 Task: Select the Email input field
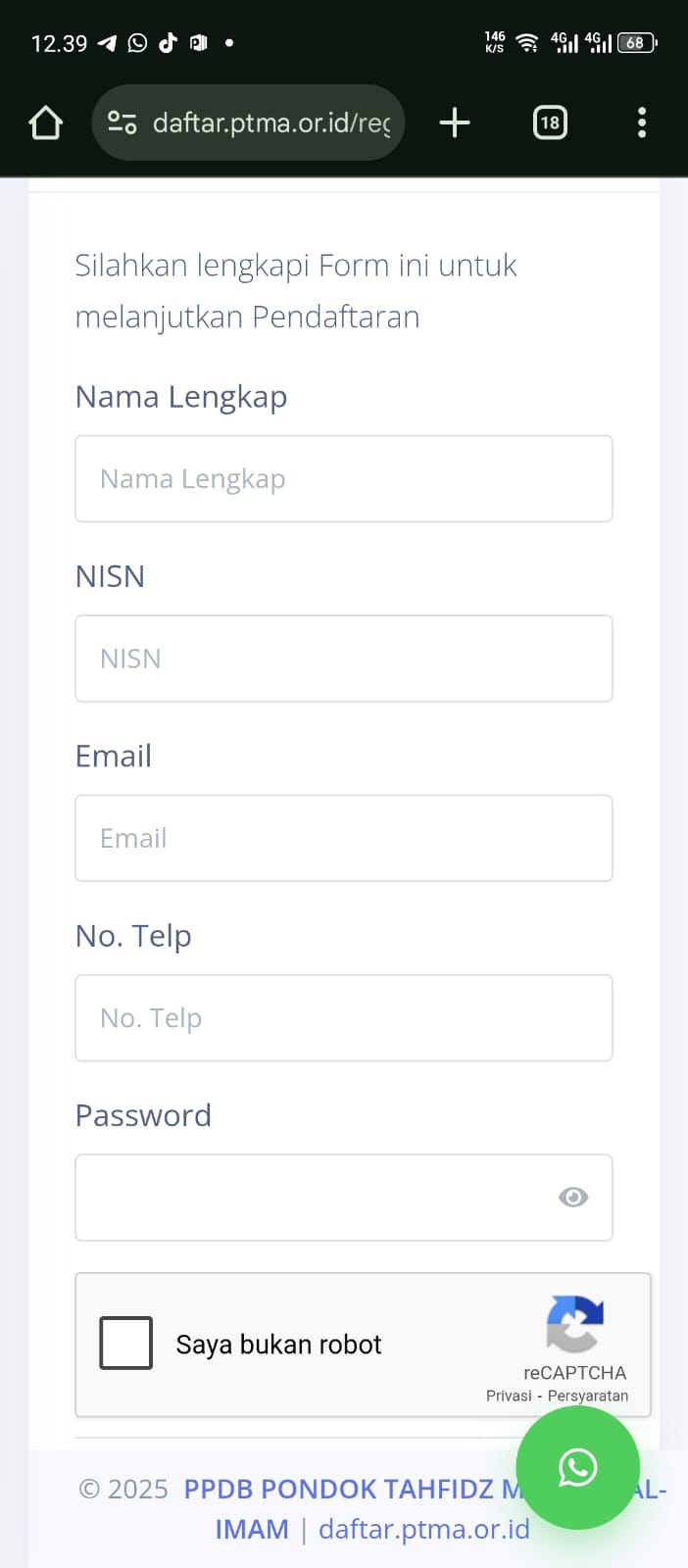[343, 838]
